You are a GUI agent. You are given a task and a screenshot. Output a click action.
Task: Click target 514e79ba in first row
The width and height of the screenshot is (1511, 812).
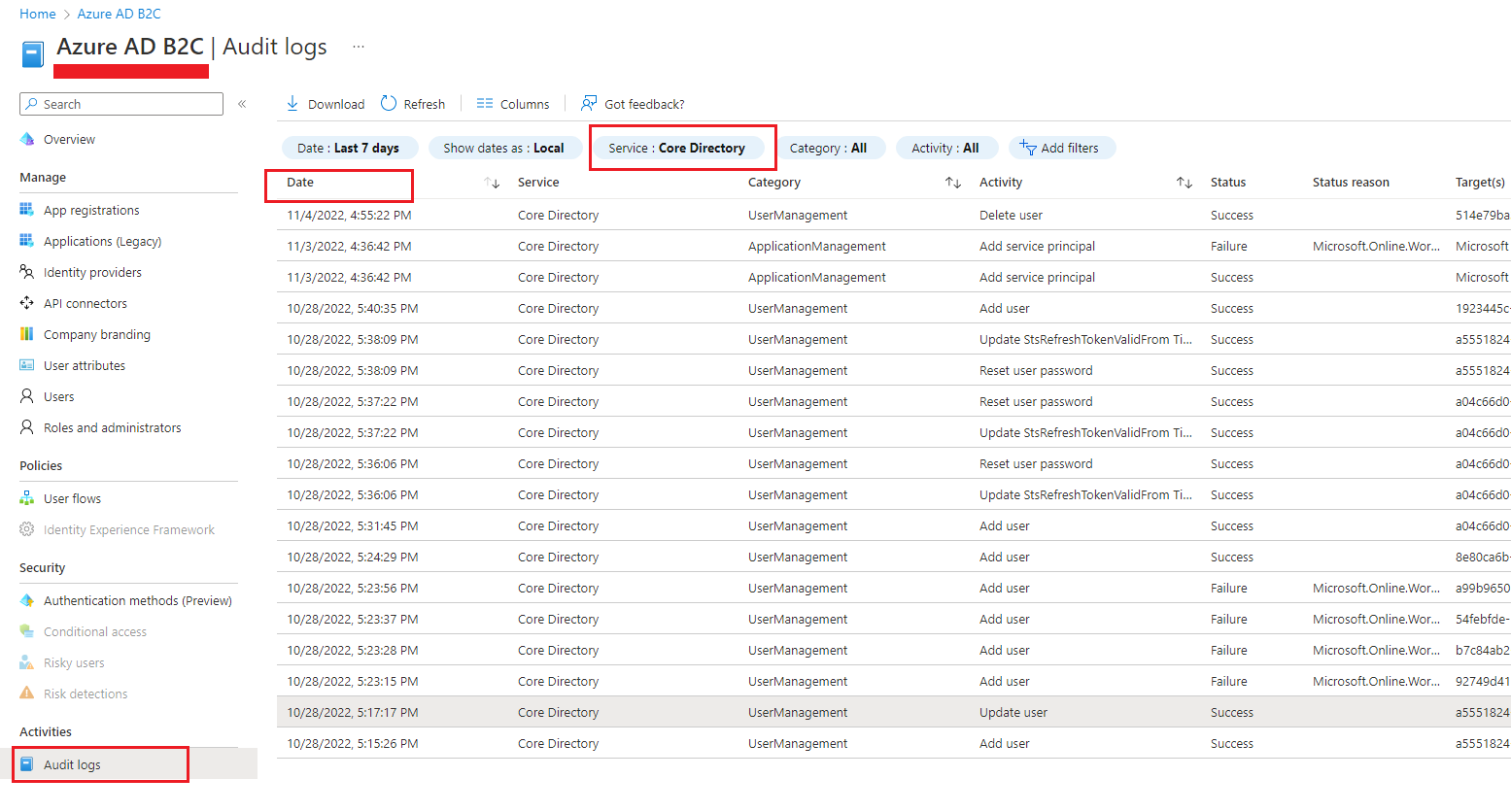(x=1483, y=215)
